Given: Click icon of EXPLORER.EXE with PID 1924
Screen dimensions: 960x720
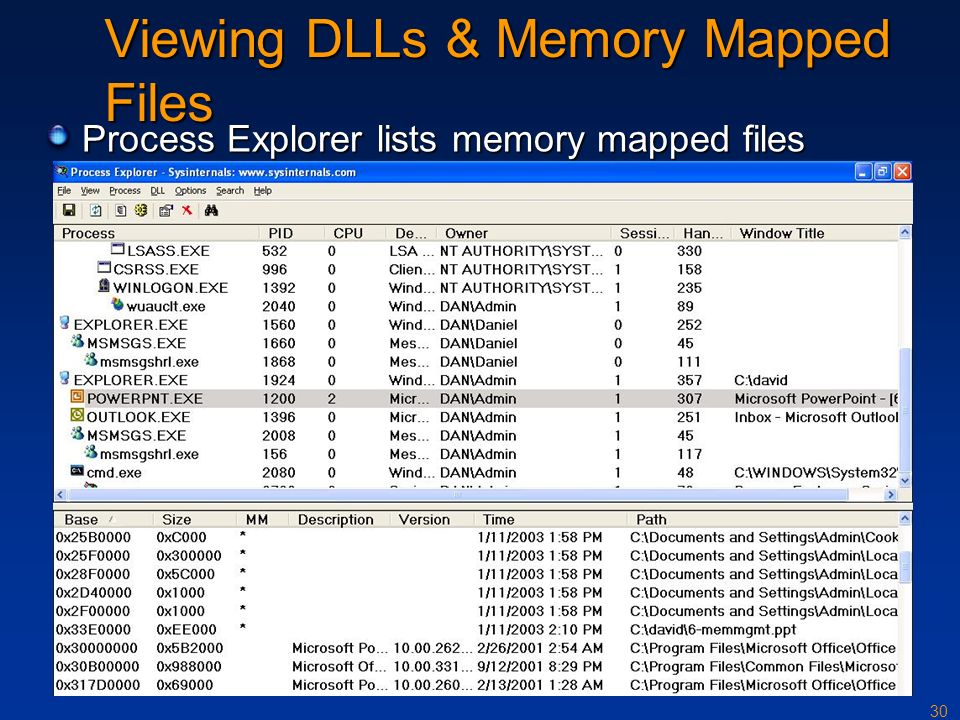Looking at the screenshot, I should point(64,378).
